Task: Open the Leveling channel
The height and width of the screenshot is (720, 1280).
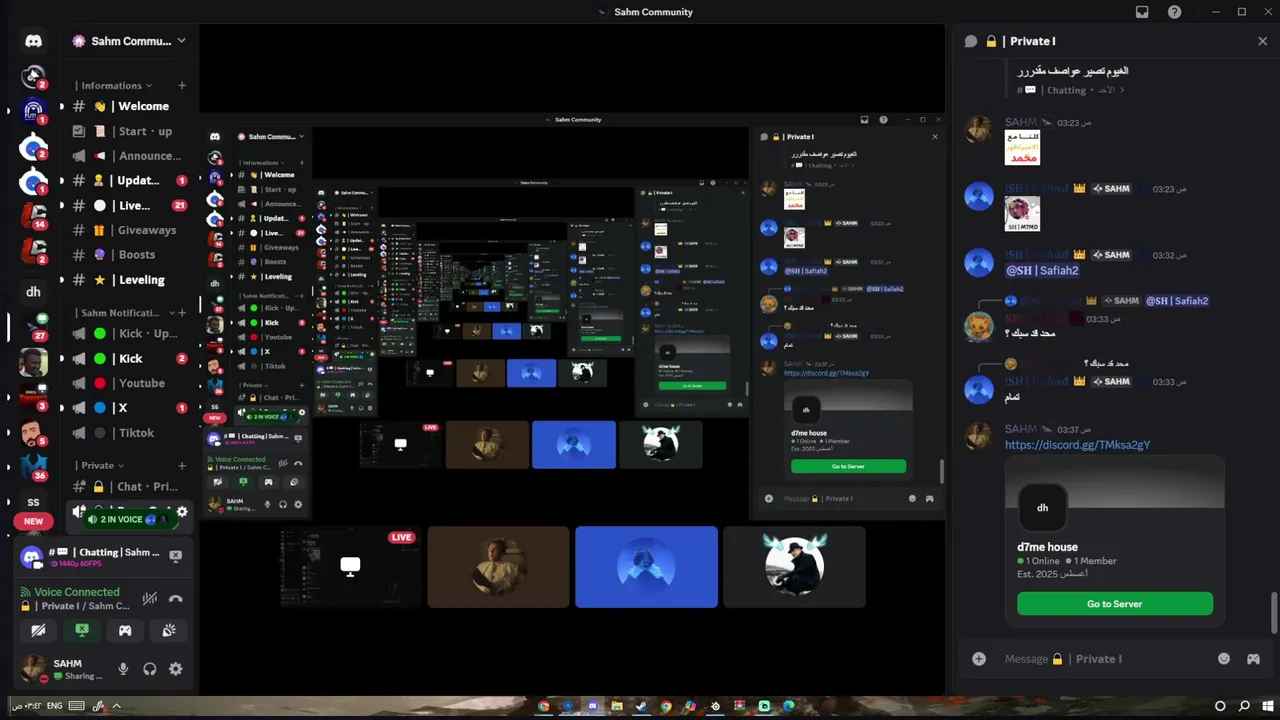Action: (130, 280)
